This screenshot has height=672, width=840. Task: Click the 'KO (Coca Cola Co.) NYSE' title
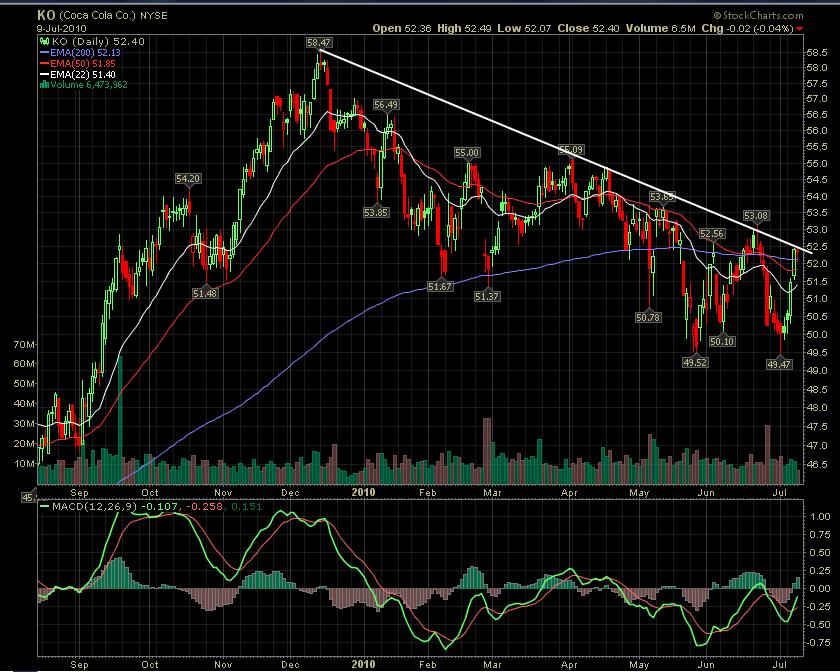[102, 15]
